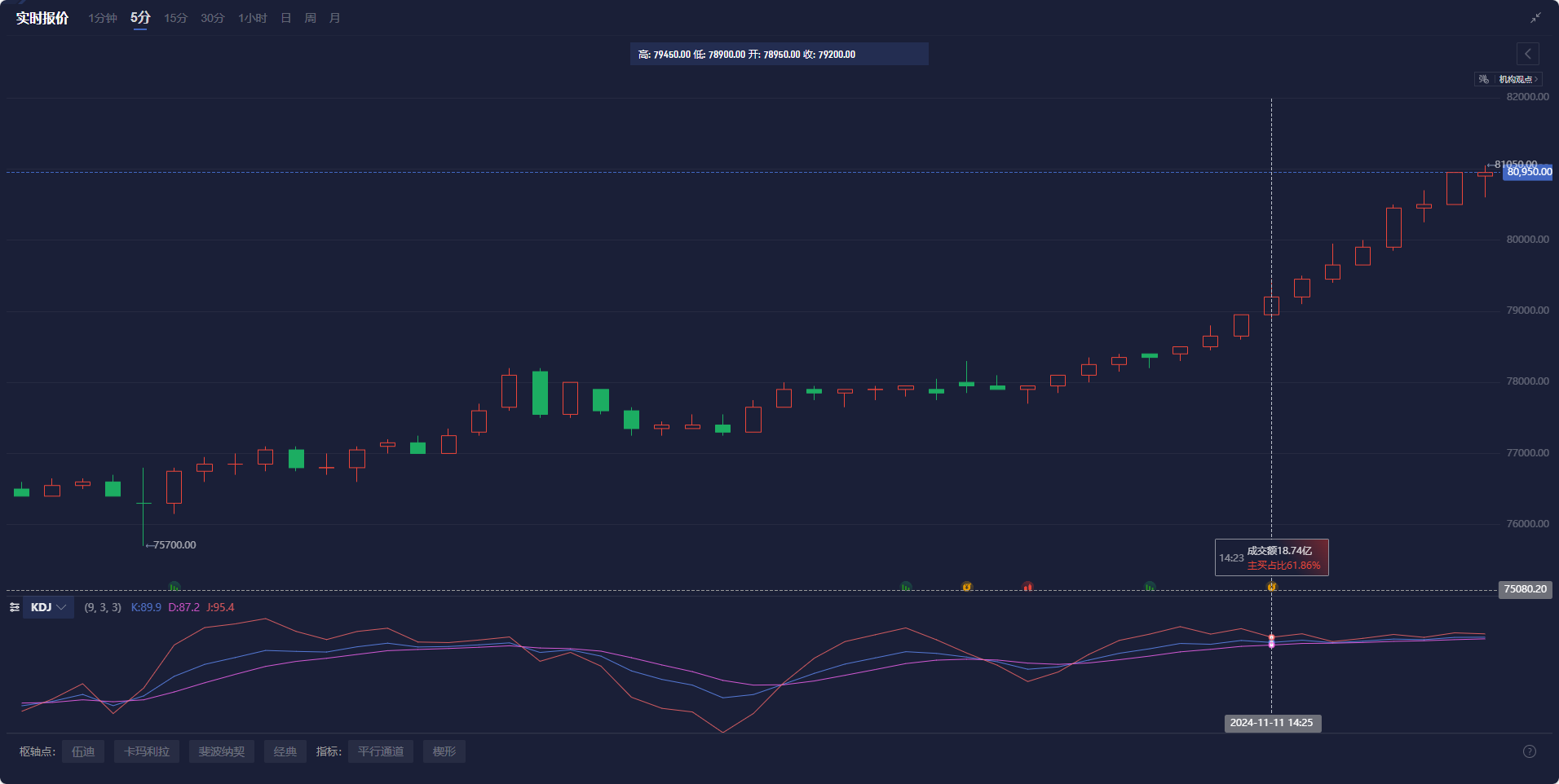Viewport: 1559px width, 784px height.
Task: Switch to the 1小时 timeframe
Action: pos(253,18)
